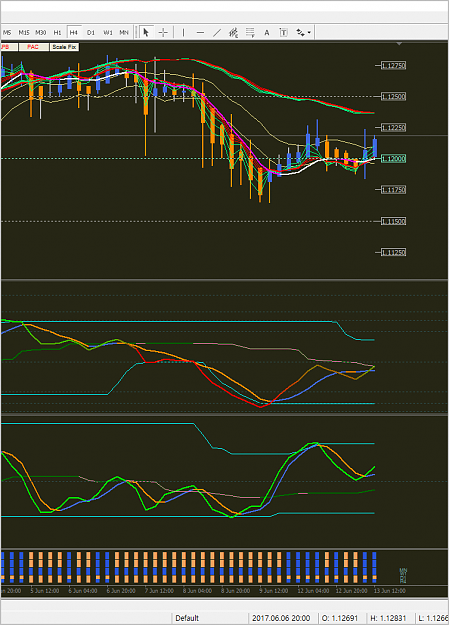This screenshot has height=625, width=449.
Task: Click the PAC chart button
Action: 33,47
